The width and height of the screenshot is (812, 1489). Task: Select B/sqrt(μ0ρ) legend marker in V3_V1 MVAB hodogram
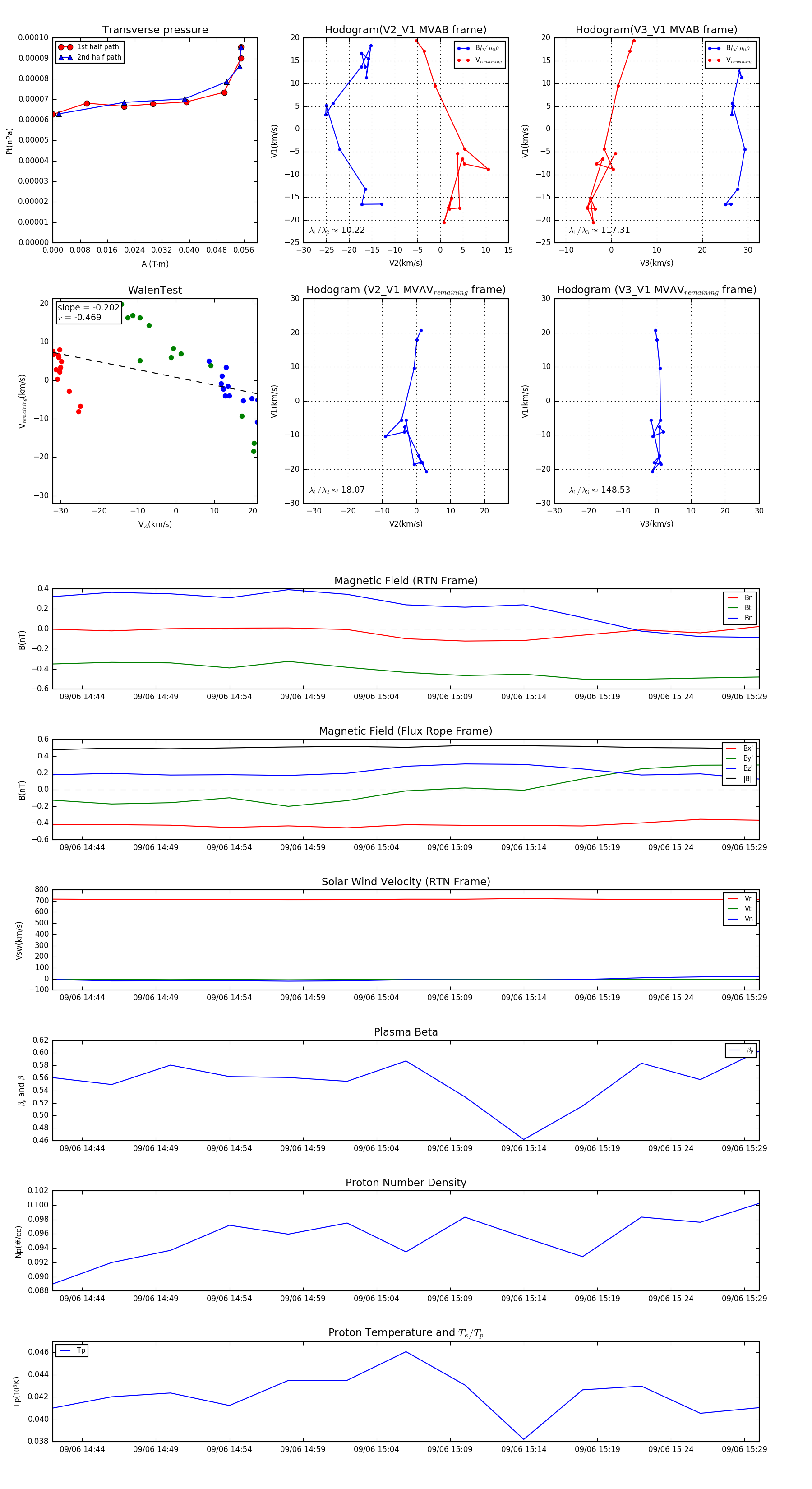pyautogui.click(x=714, y=49)
